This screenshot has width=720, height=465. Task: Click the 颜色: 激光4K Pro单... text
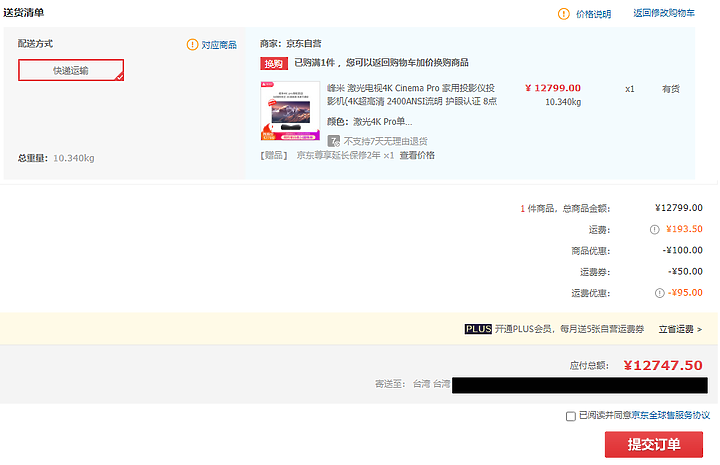pos(369,122)
